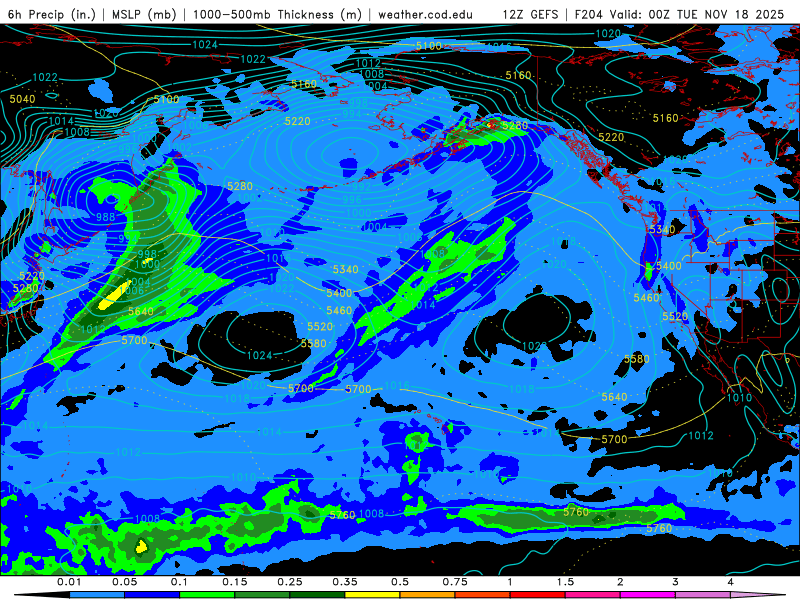Click the 0.35 legend value

pyautogui.click(x=345, y=582)
